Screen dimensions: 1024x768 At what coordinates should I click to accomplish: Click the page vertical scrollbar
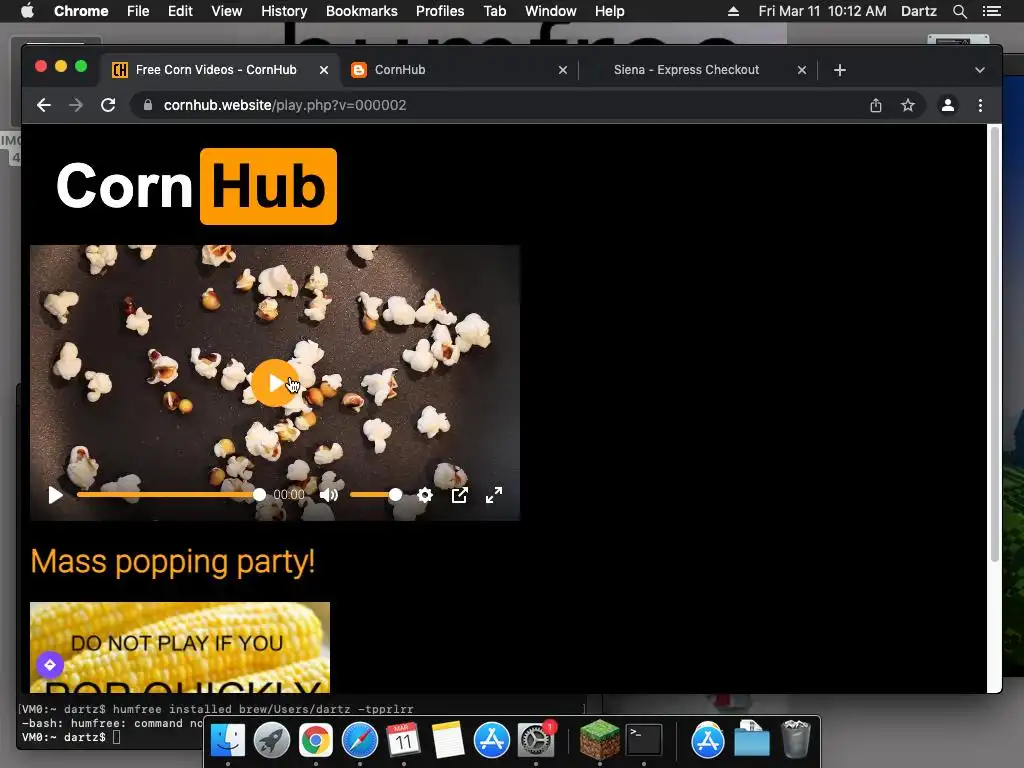click(995, 344)
